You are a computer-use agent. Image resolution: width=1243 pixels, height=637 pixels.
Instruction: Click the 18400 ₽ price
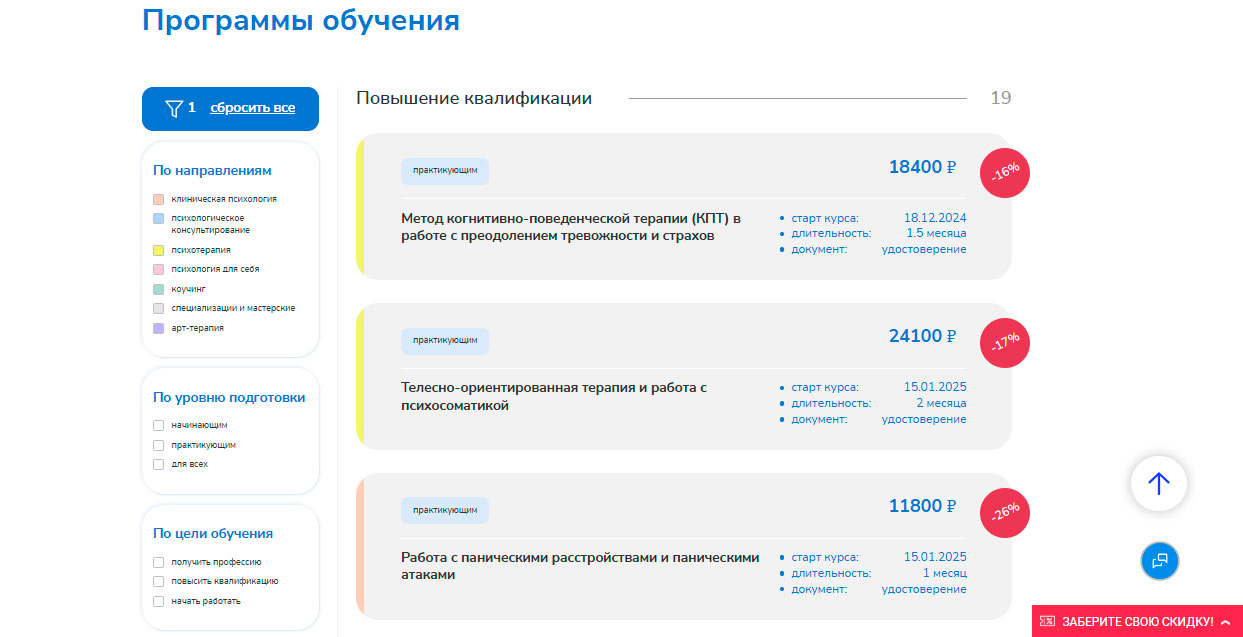click(x=922, y=167)
